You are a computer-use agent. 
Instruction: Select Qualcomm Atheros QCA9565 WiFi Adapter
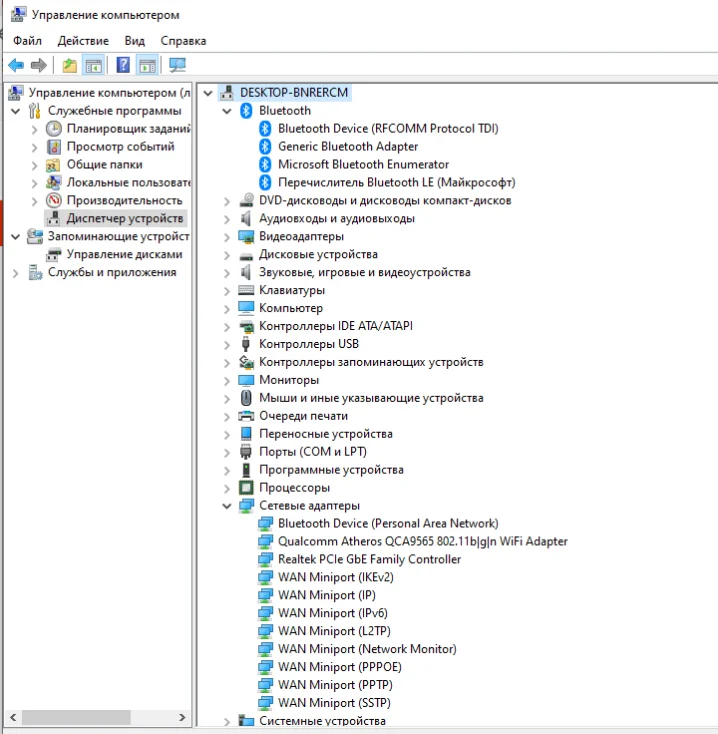click(423, 542)
